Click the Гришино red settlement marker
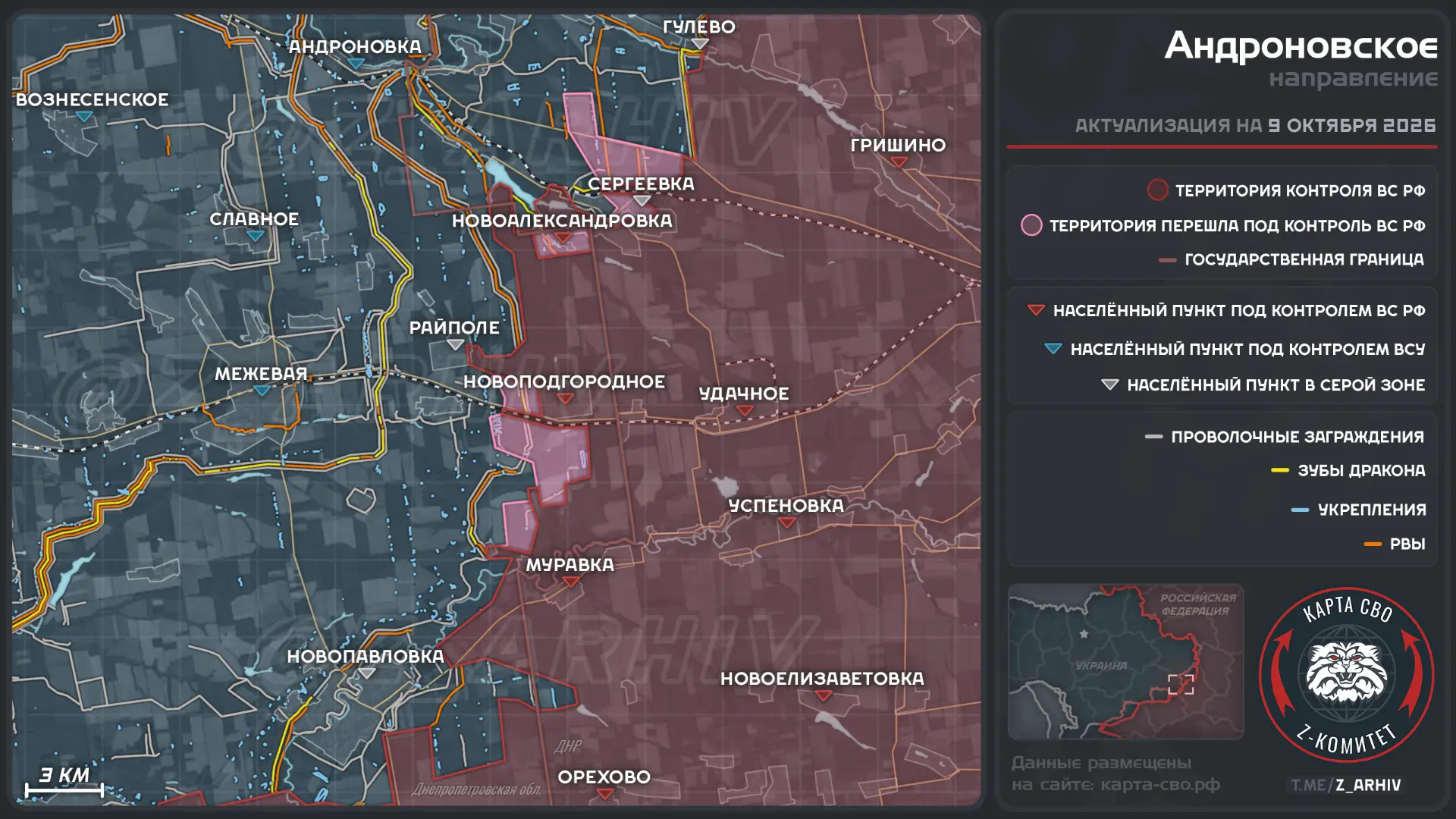This screenshot has height=819, width=1456. [x=899, y=162]
